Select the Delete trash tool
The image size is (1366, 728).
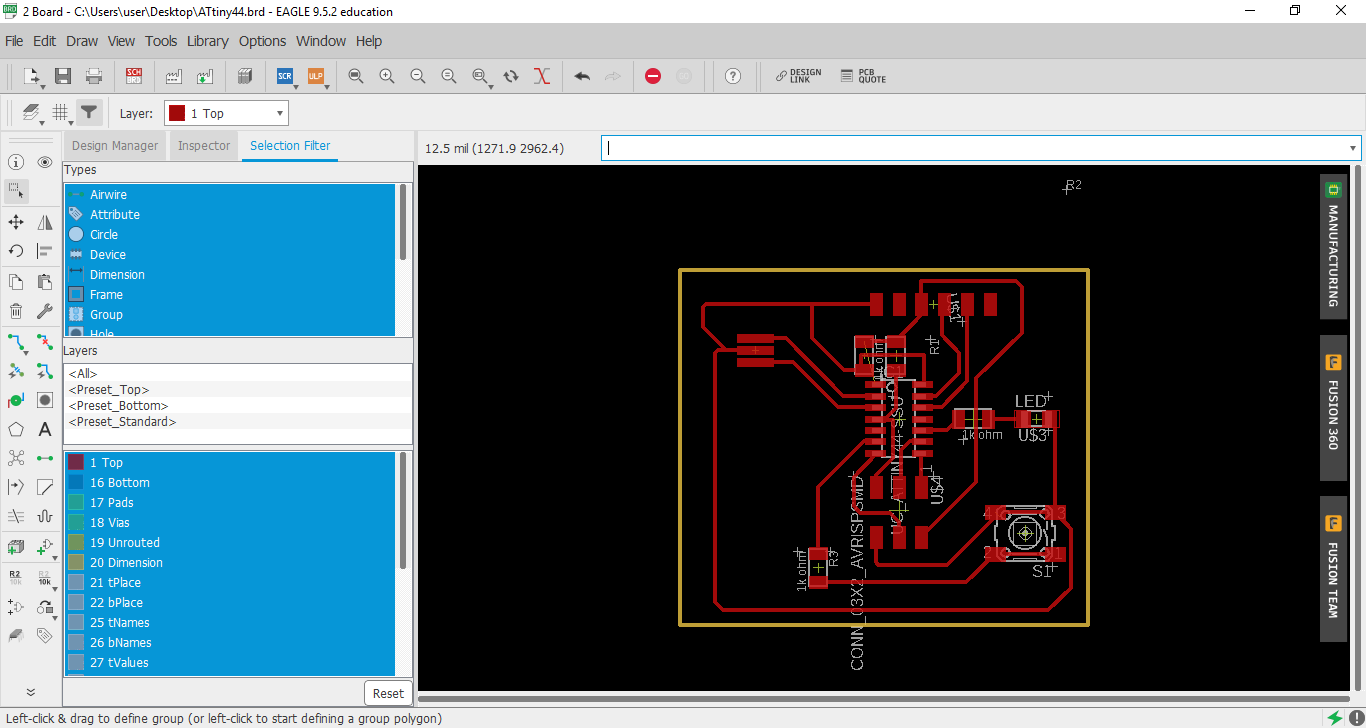pos(16,311)
